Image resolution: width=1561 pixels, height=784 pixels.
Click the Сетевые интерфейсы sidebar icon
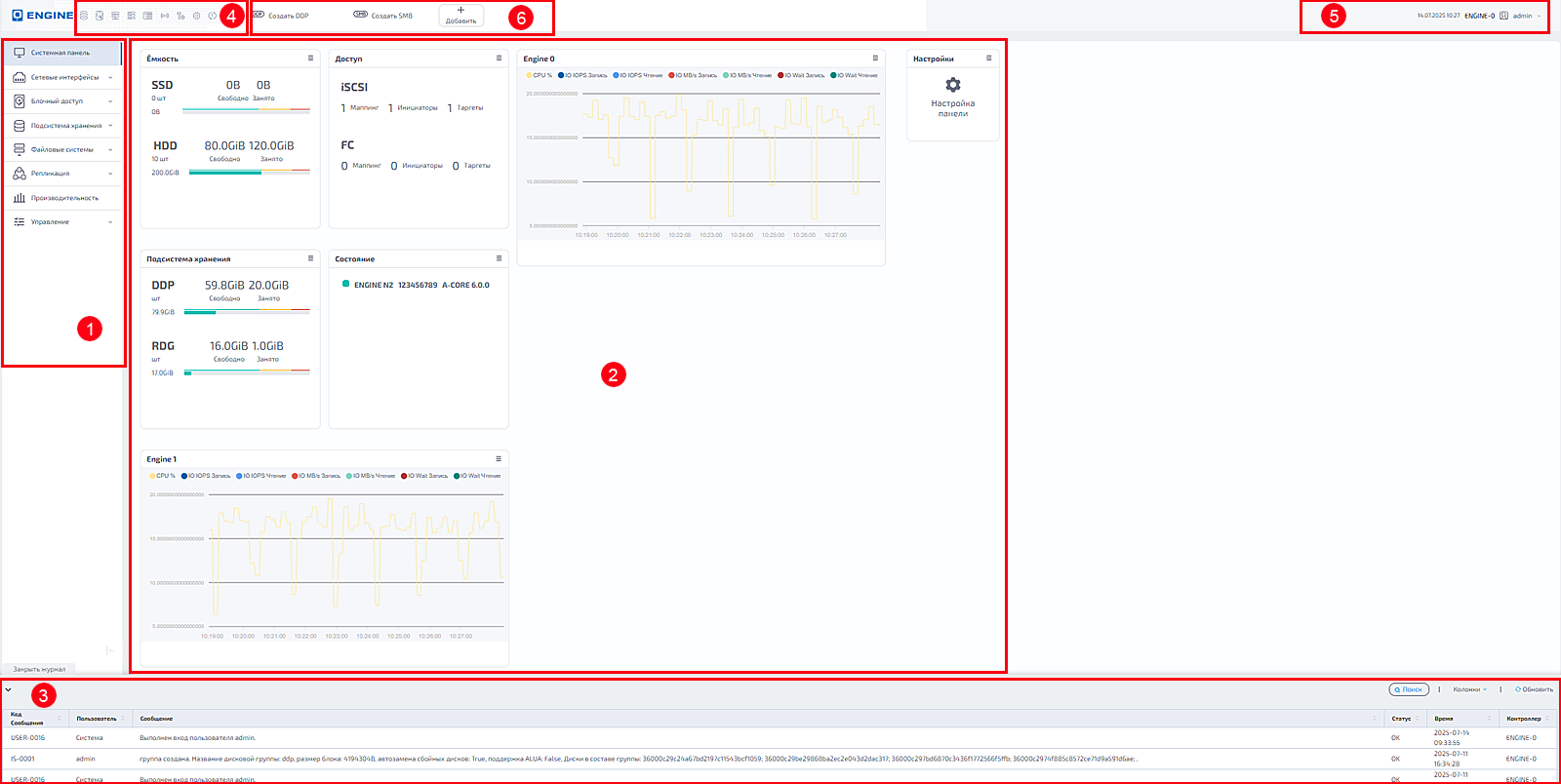pyautogui.click(x=19, y=77)
